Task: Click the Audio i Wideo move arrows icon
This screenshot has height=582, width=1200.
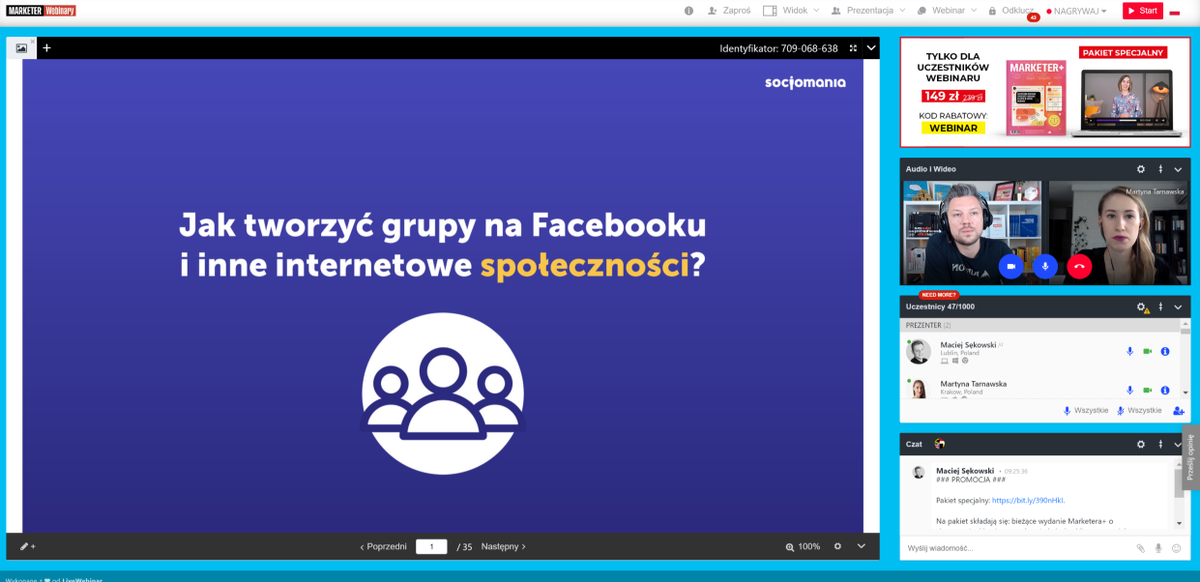Action: pos(1160,169)
